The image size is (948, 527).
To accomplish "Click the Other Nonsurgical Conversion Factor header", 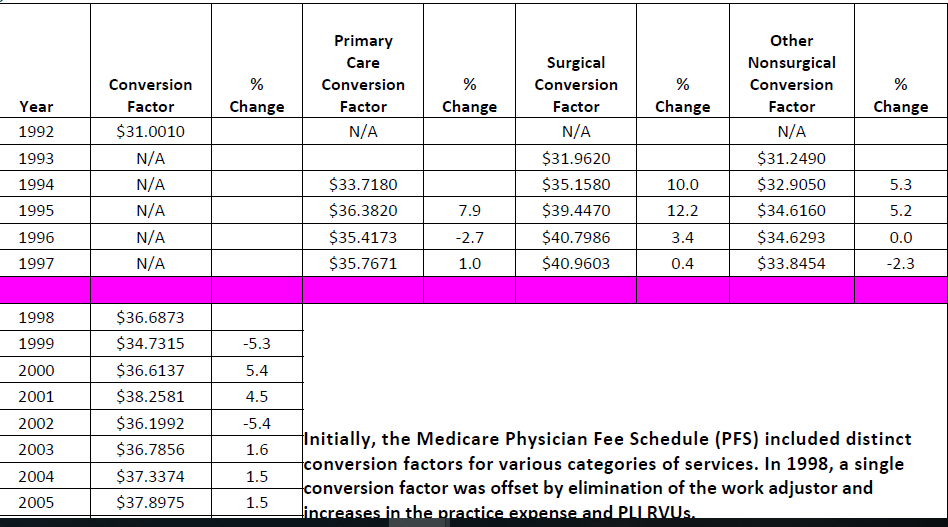I will 791,74.
